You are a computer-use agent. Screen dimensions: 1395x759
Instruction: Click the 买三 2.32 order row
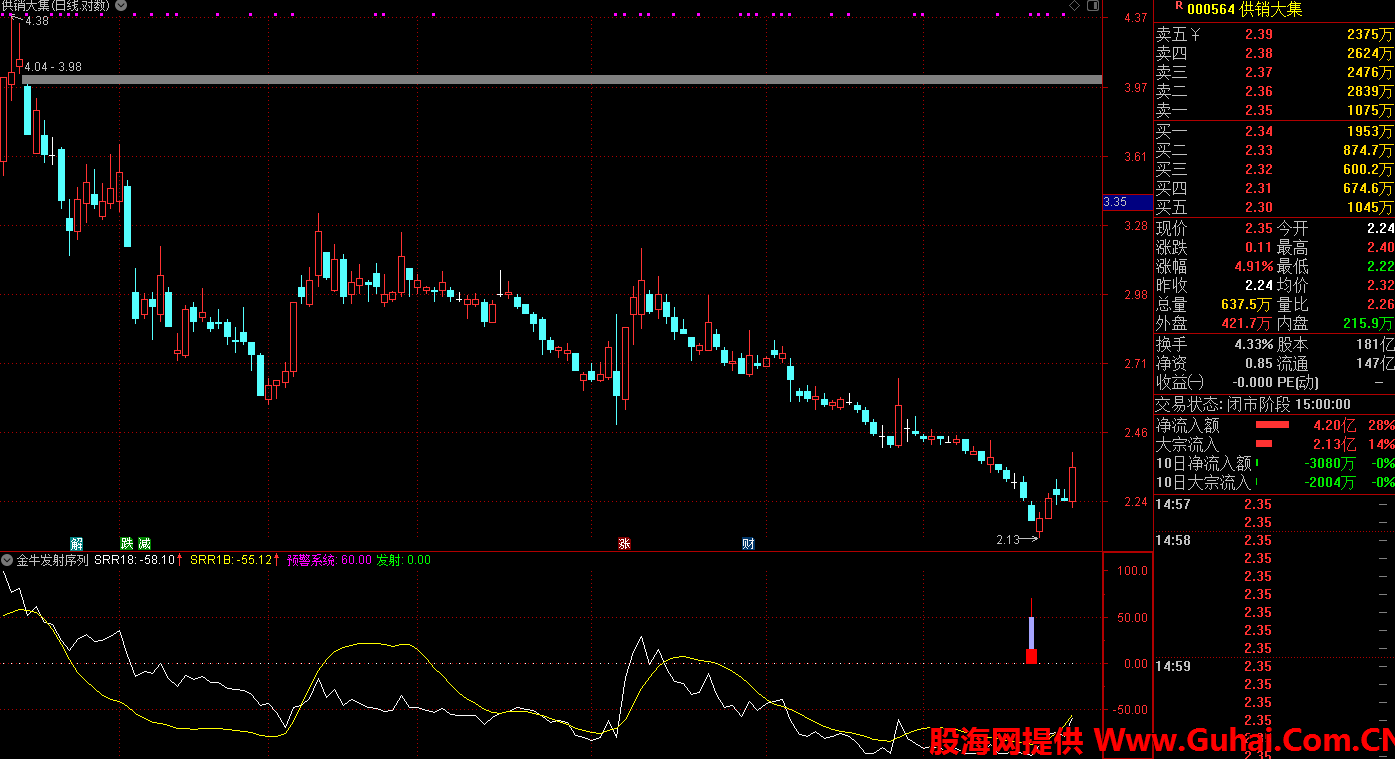tap(1274, 170)
